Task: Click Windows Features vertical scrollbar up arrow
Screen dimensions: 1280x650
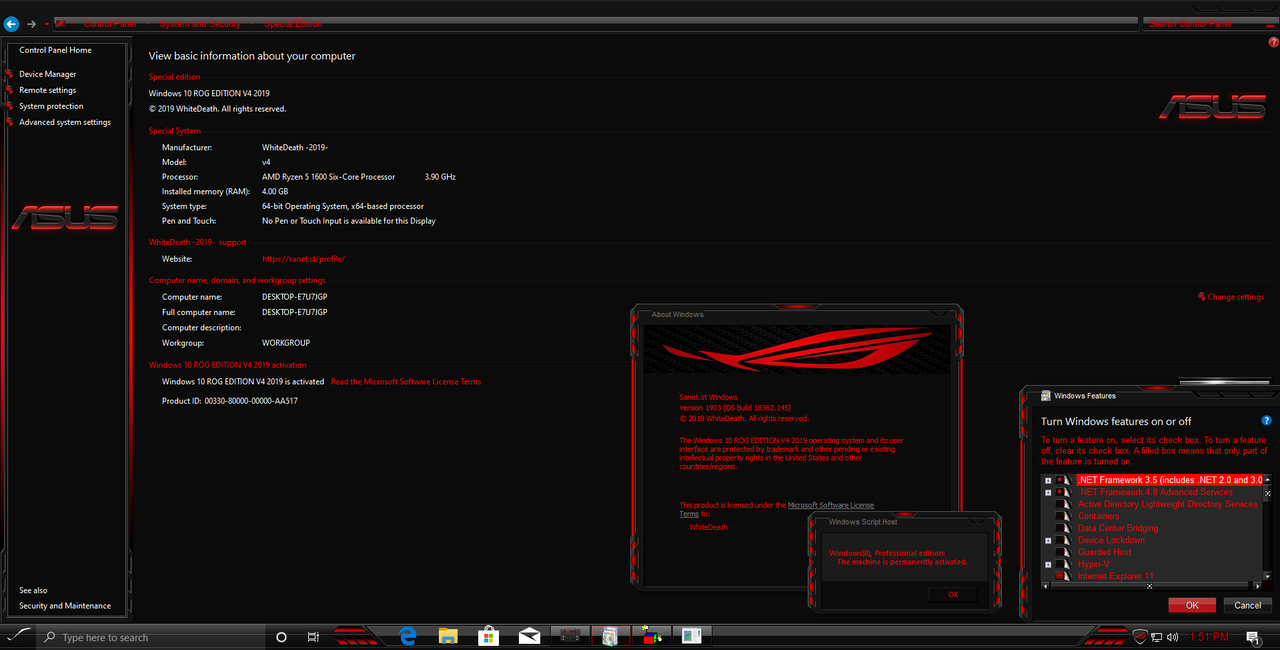Action: (x=1267, y=479)
